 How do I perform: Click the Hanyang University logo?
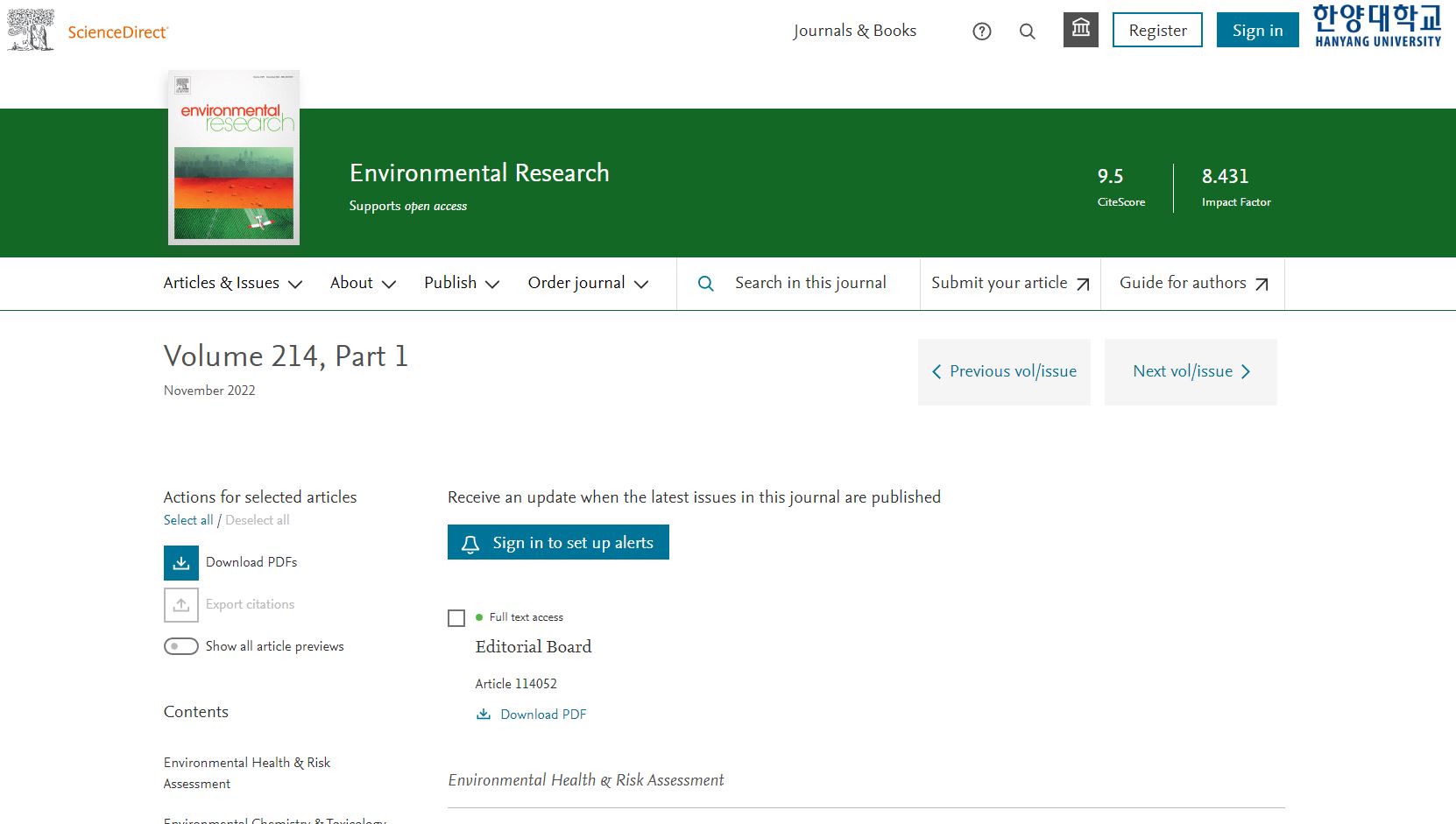coord(1377,26)
